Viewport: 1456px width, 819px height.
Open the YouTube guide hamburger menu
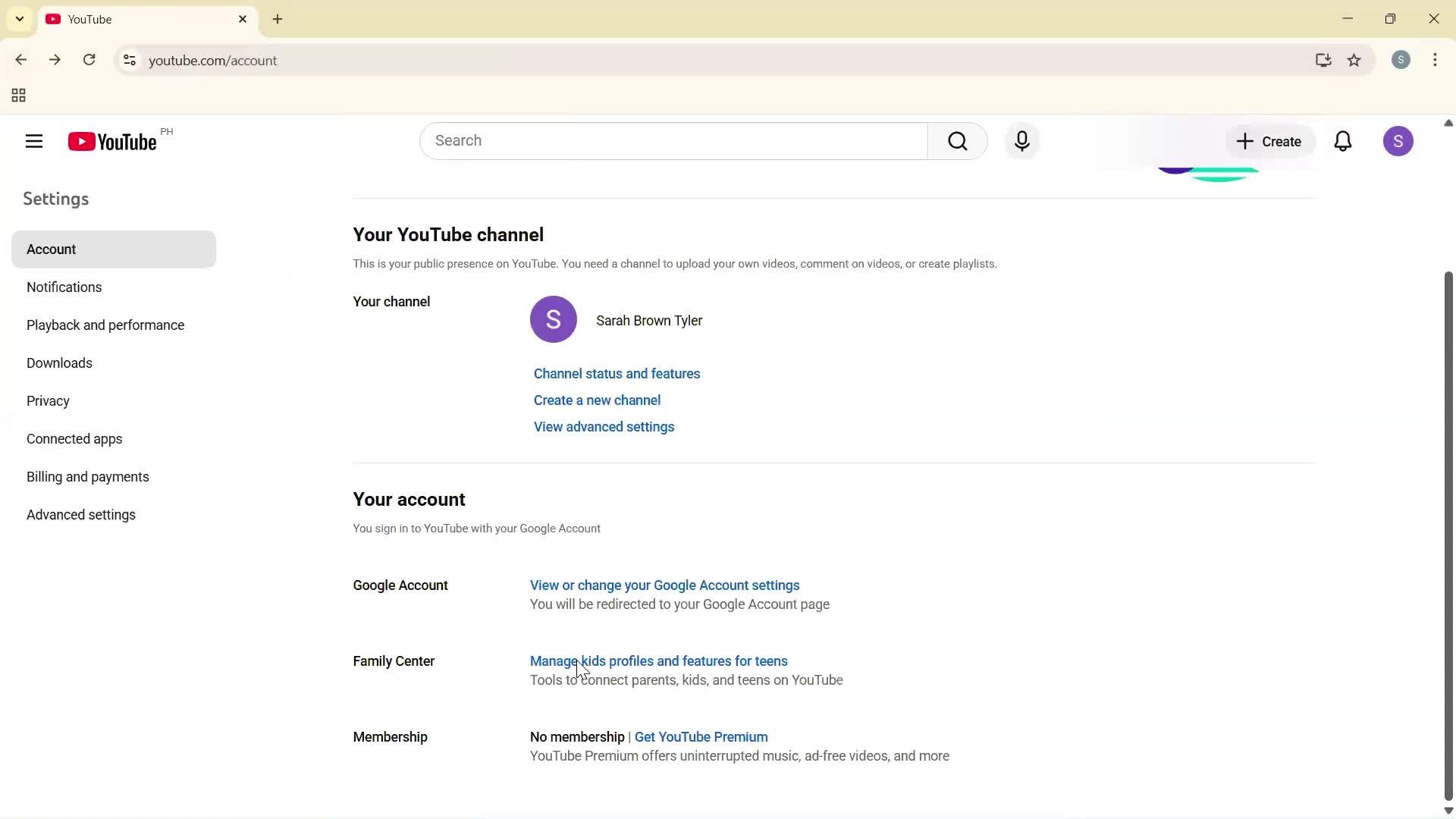[33, 141]
